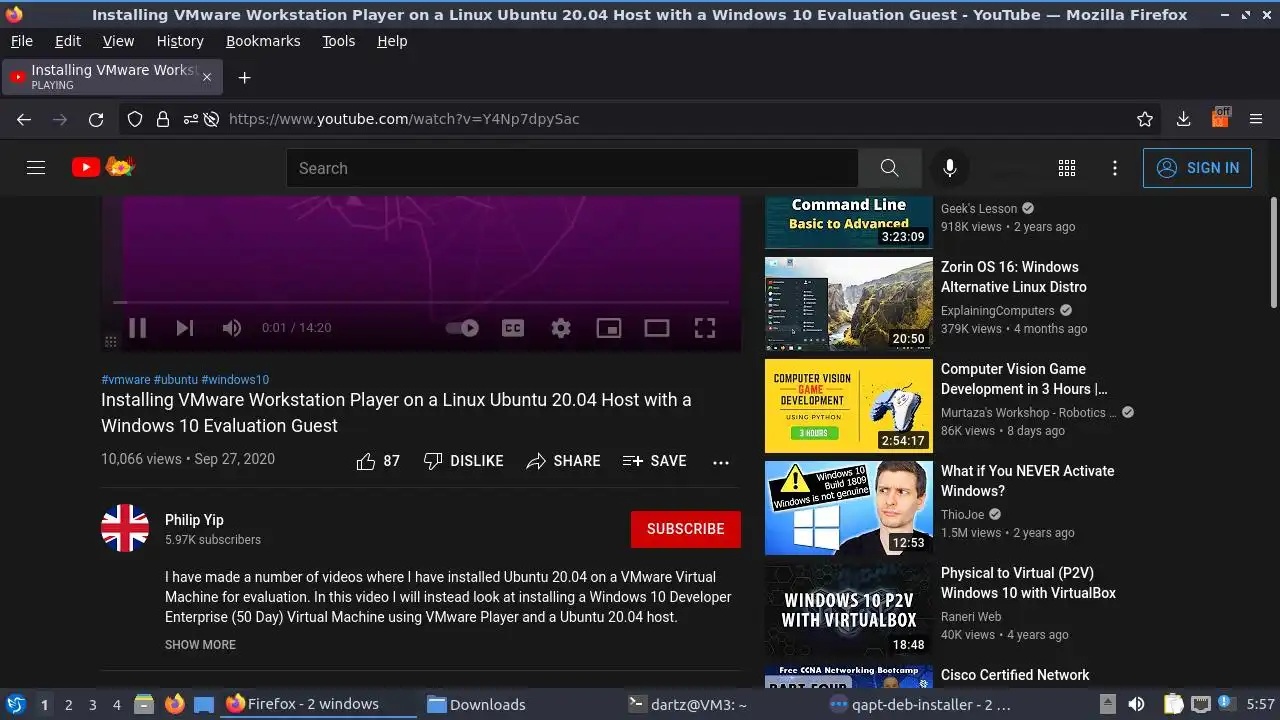This screenshot has height=720, width=1280.
Task: Open the system application launcher
Action: [15, 704]
